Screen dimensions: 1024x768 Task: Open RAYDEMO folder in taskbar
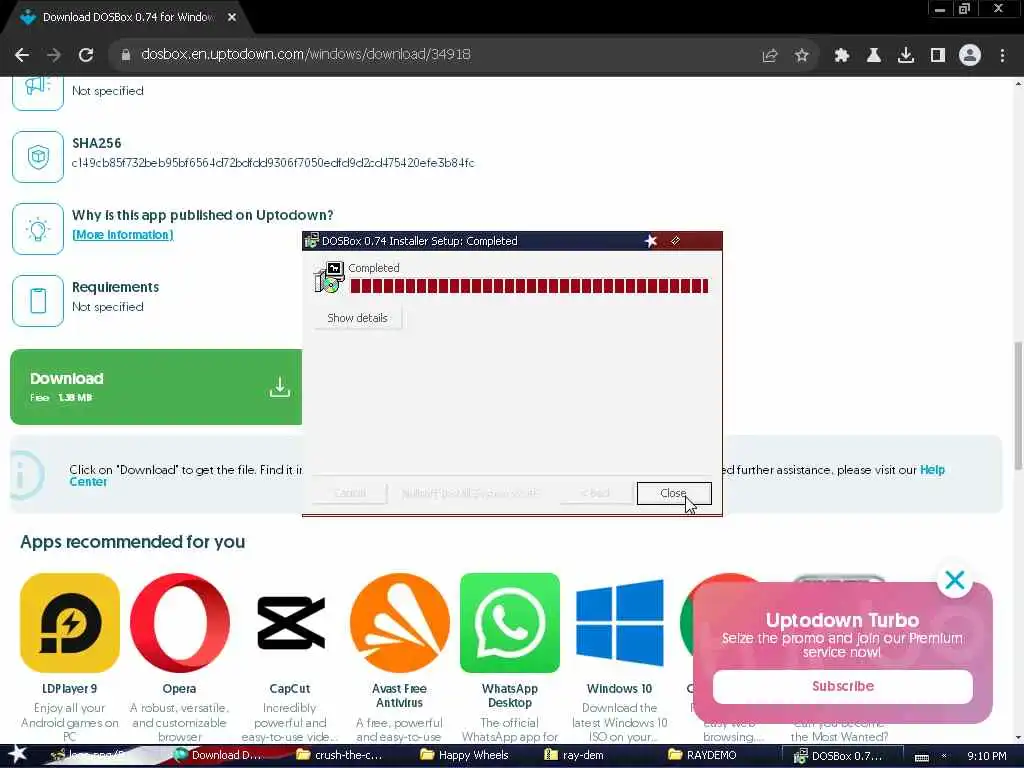tap(703, 755)
